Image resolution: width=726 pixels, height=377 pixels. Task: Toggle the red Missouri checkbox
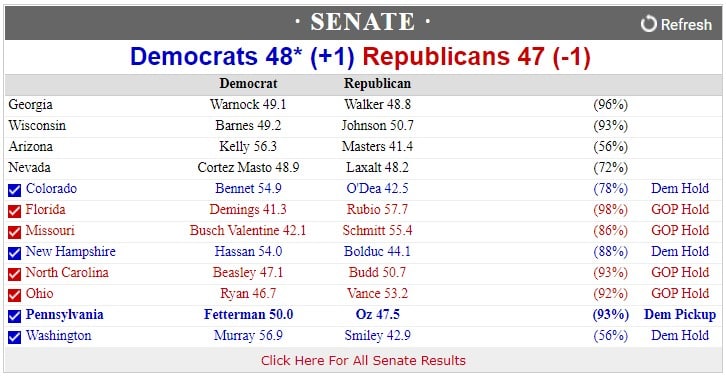point(14,232)
